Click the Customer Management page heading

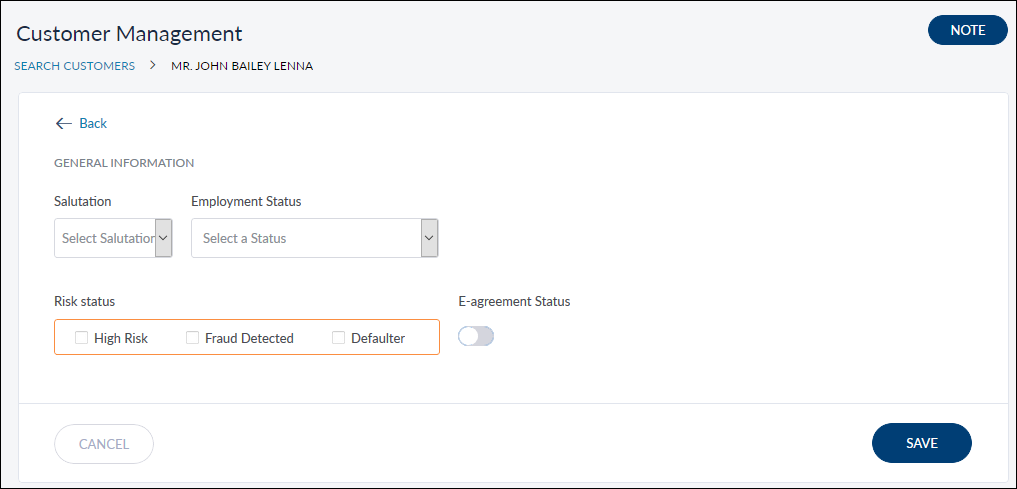(129, 33)
